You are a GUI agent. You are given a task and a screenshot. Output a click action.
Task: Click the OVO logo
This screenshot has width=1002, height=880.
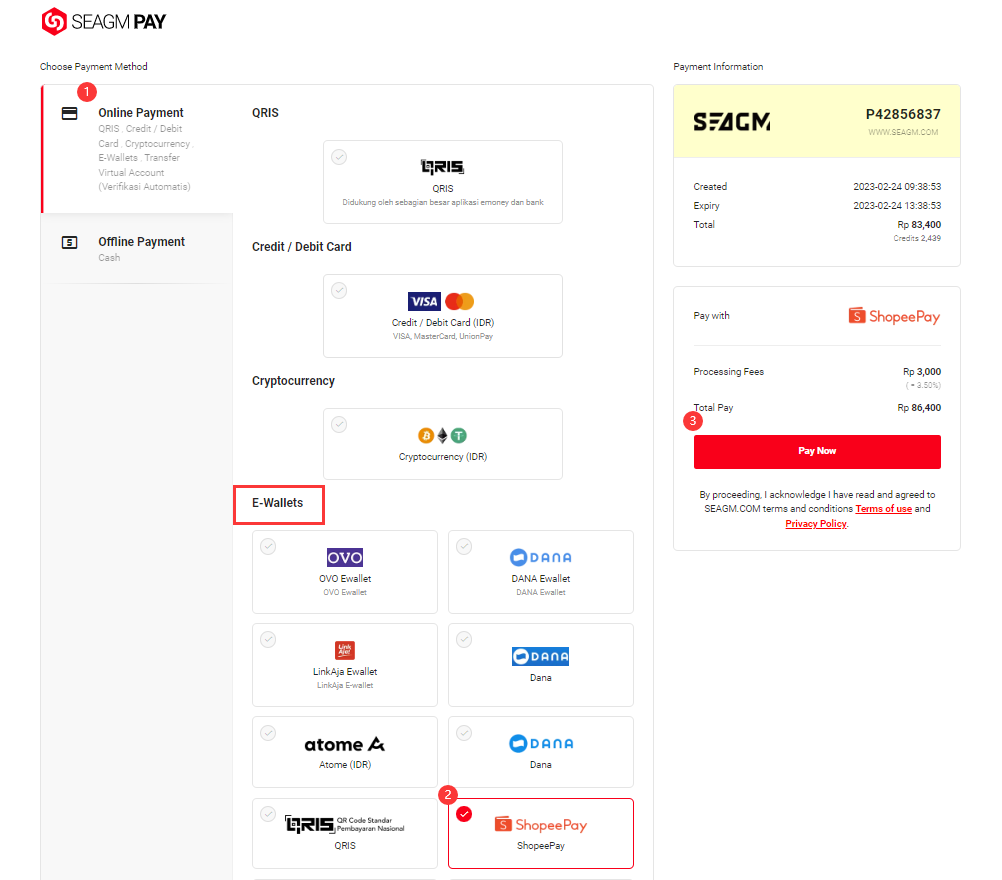345,557
